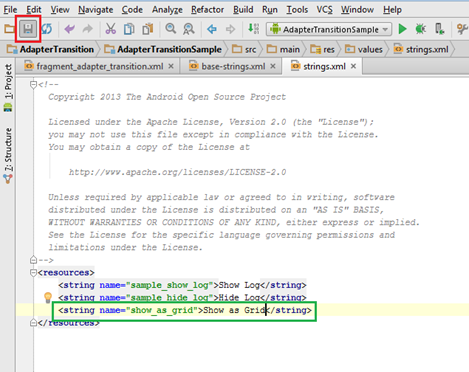
Task: Open the View menu
Action: pyautogui.click(x=60, y=10)
